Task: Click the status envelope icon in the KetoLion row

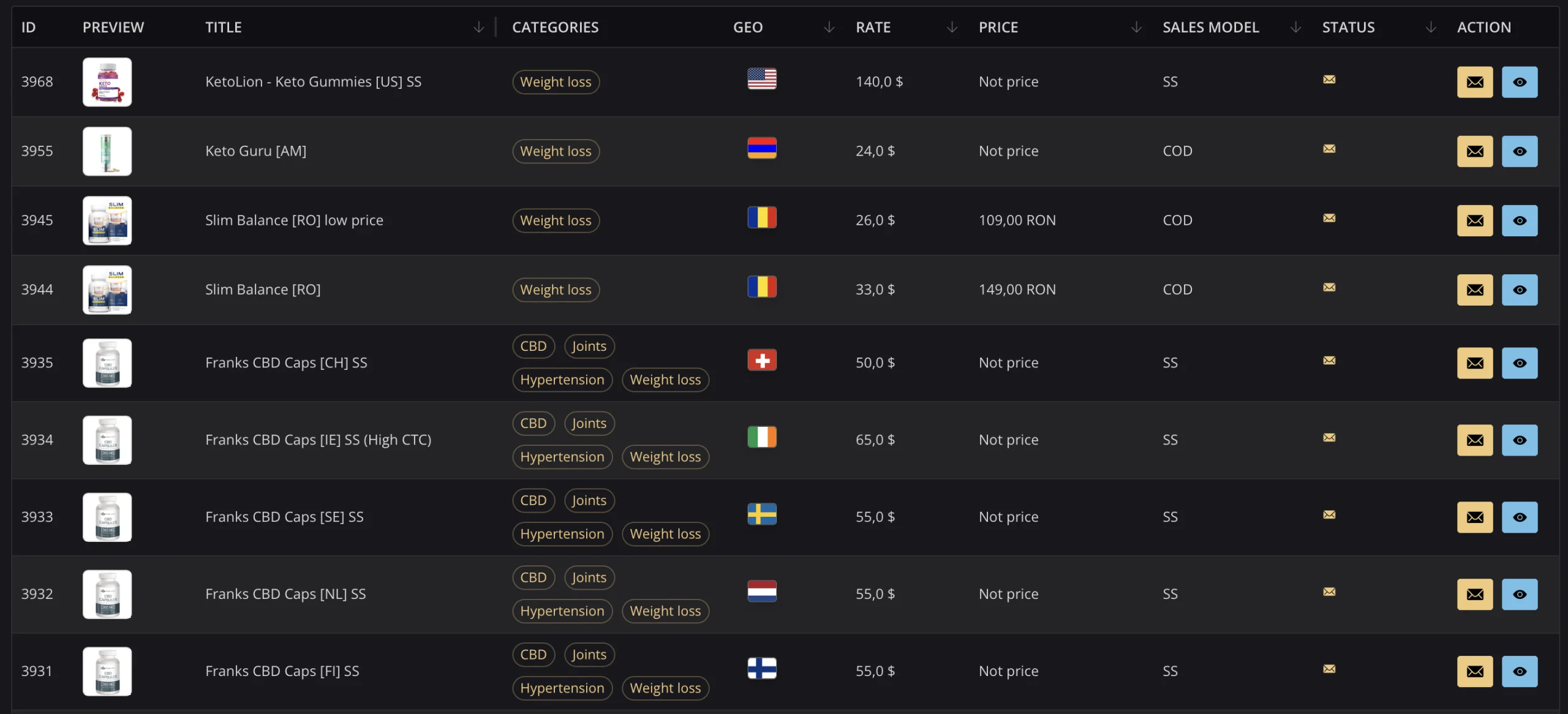Action: 1329,79
